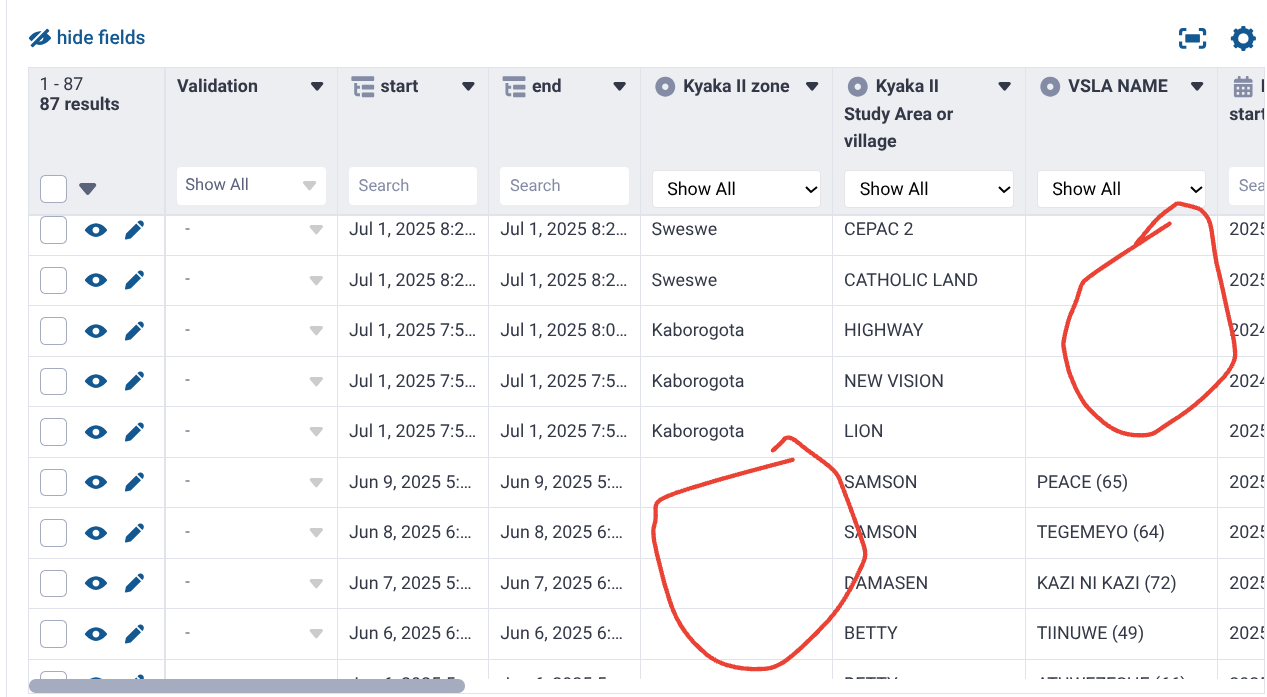Image resolution: width=1267 pixels, height=697 pixels.
Task: Preview the LION submission via eye icon
Action: 96,432
